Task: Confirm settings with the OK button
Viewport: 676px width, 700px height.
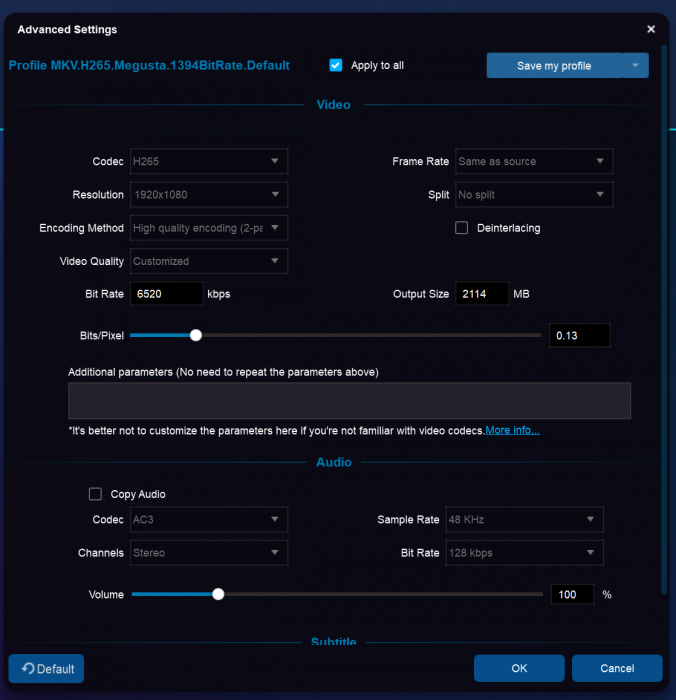Action: click(519, 668)
